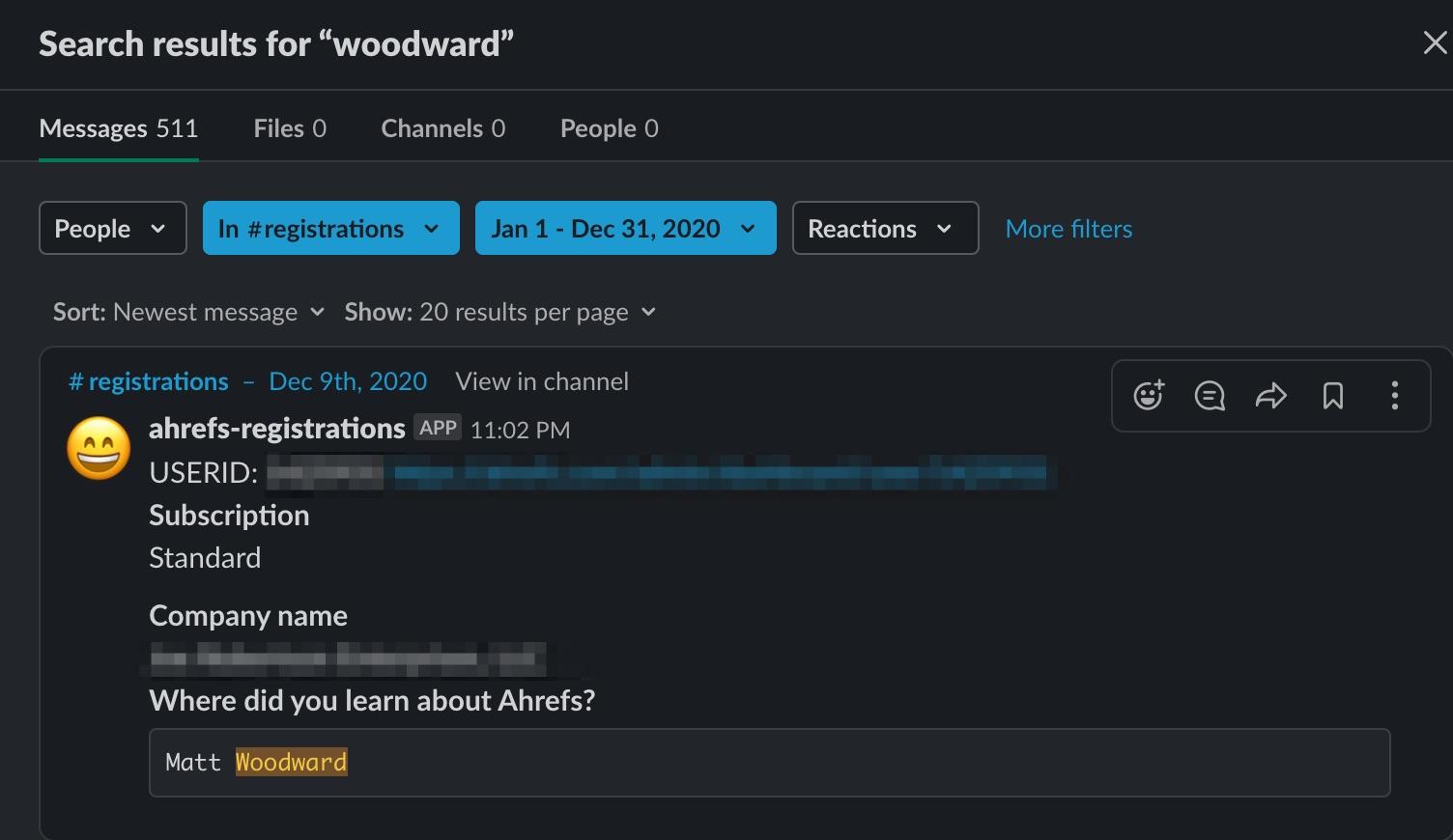Change the Jan 1 - Dec 31, 2020 date filter

(x=626, y=228)
